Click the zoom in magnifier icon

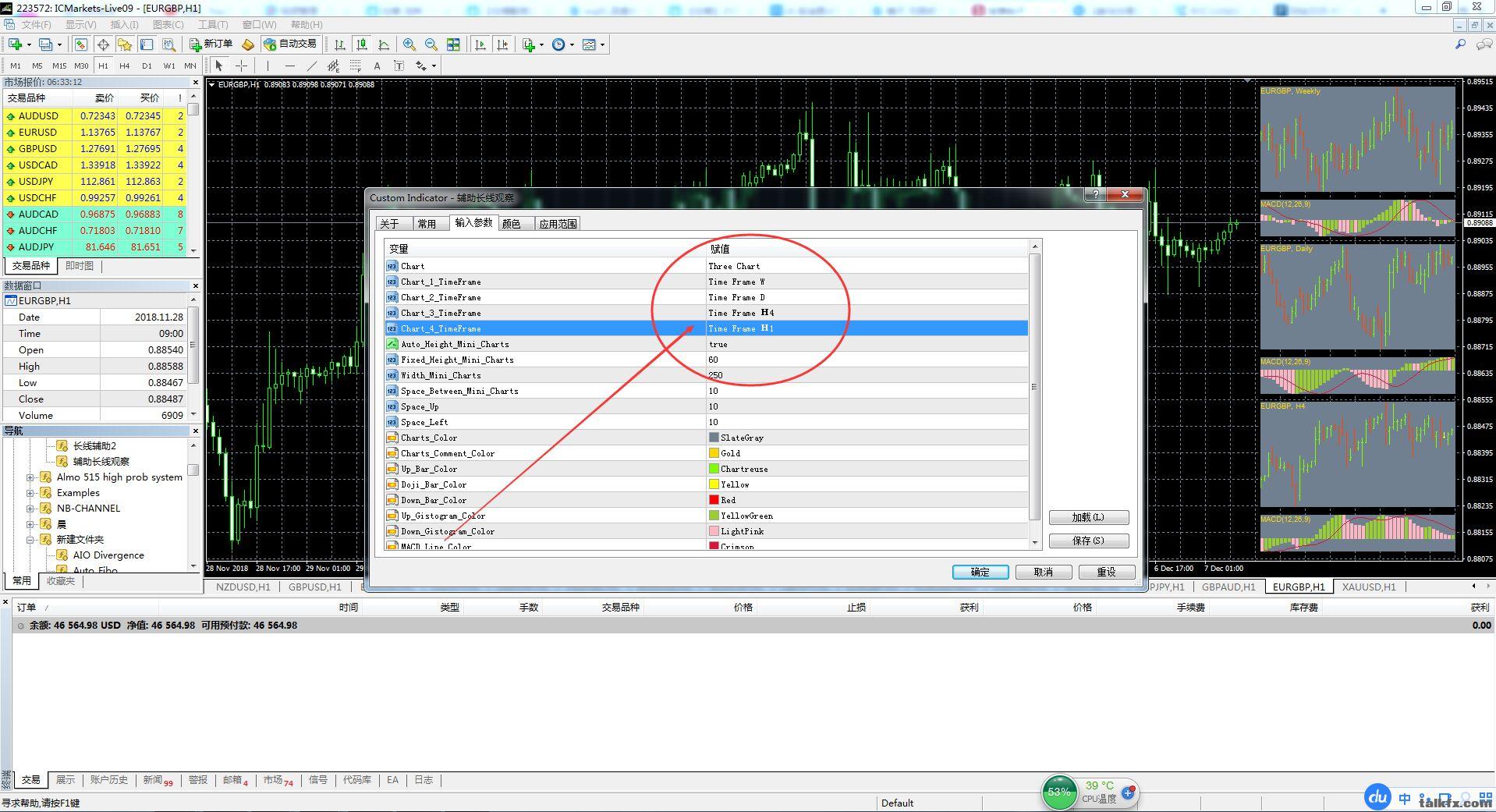(409, 44)
